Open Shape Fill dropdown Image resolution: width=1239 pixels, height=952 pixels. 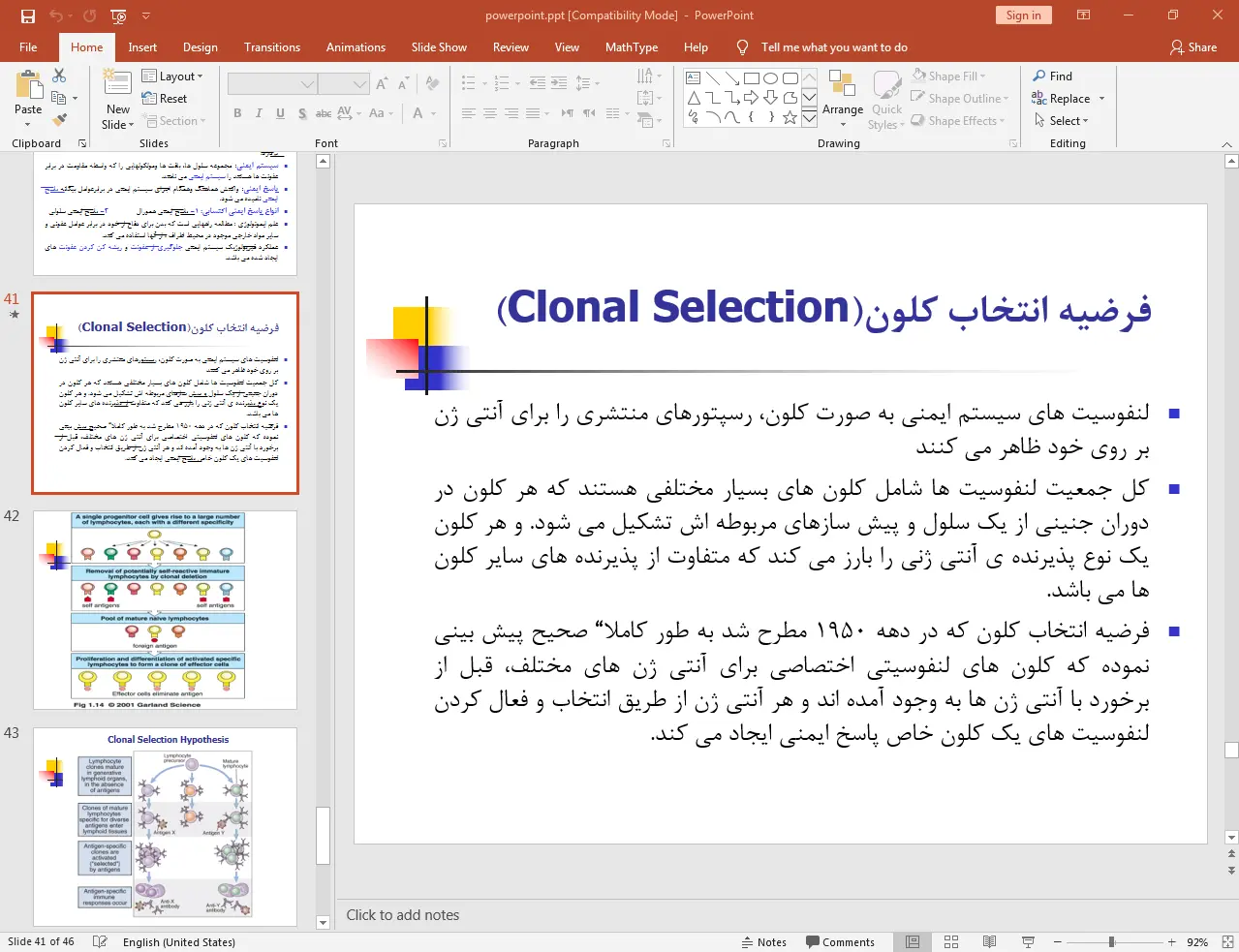(949, 77)
